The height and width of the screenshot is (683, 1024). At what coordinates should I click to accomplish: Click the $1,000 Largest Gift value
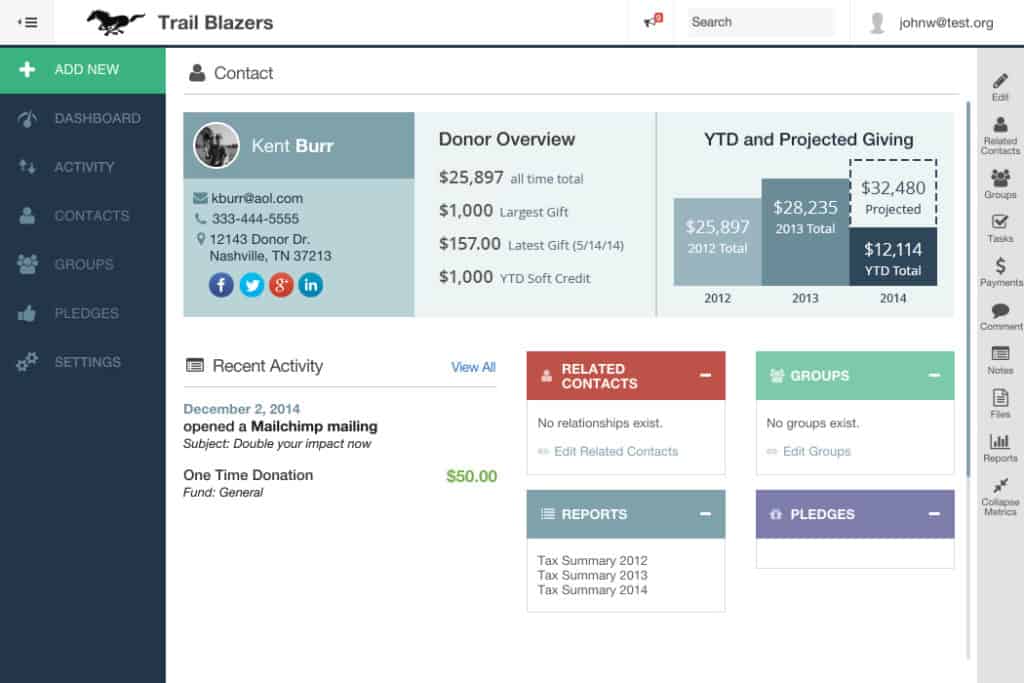466,210
